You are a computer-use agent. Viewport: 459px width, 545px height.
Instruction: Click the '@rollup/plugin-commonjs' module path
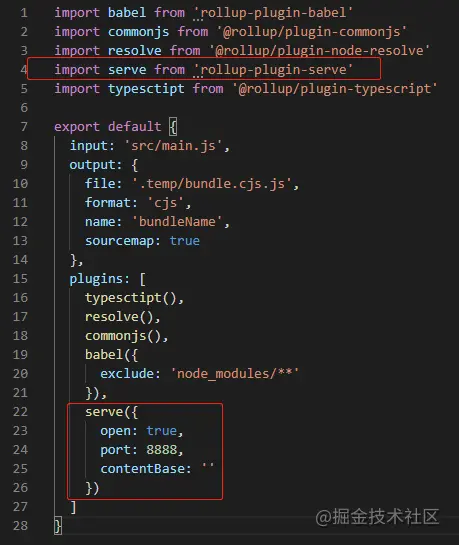[312, 32]
